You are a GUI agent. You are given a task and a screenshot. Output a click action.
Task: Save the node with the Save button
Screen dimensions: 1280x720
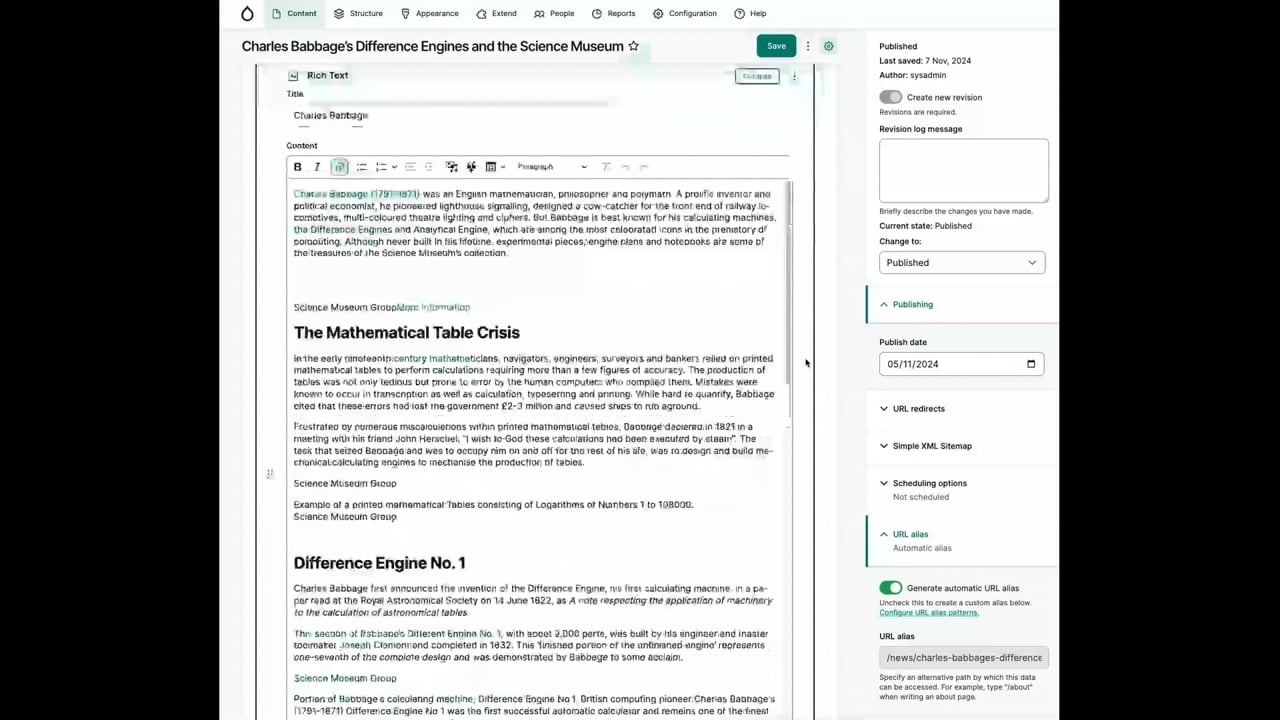776,46
